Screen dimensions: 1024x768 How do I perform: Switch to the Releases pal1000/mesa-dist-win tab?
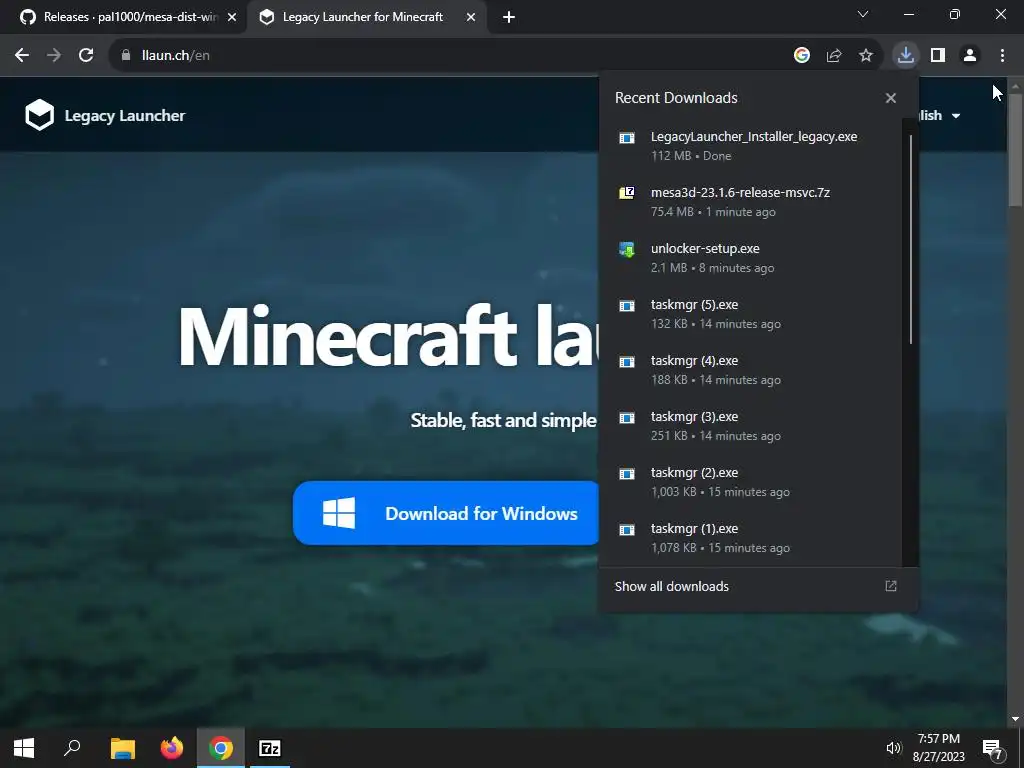[x=124, y=17]
